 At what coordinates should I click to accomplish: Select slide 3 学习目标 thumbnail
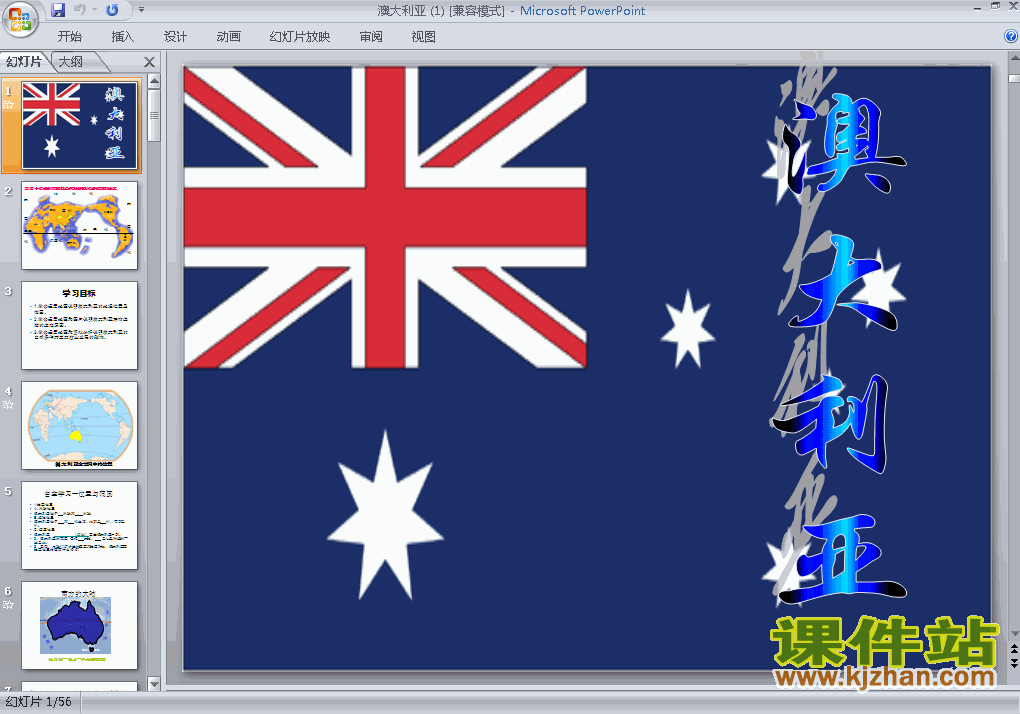[79, 325]
